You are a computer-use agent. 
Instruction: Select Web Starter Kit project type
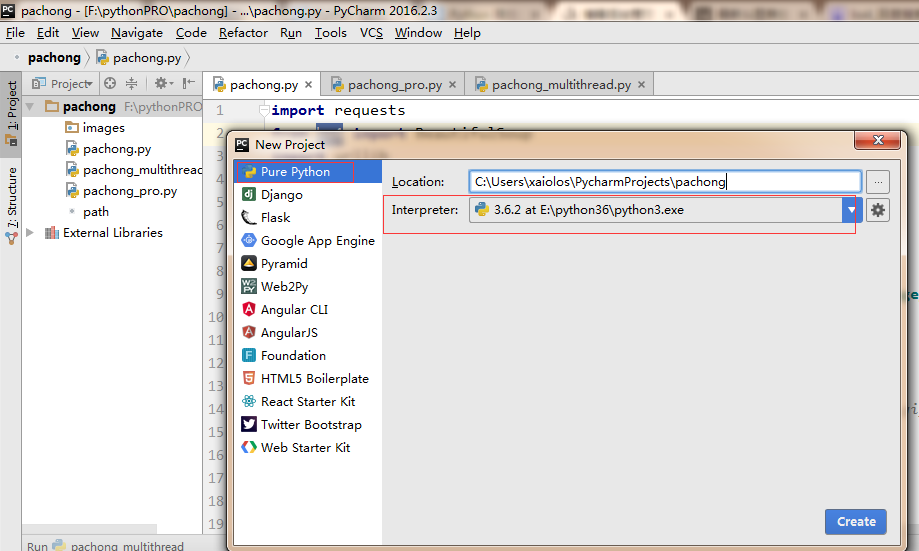pyautogui.click(x=308, y=448)
